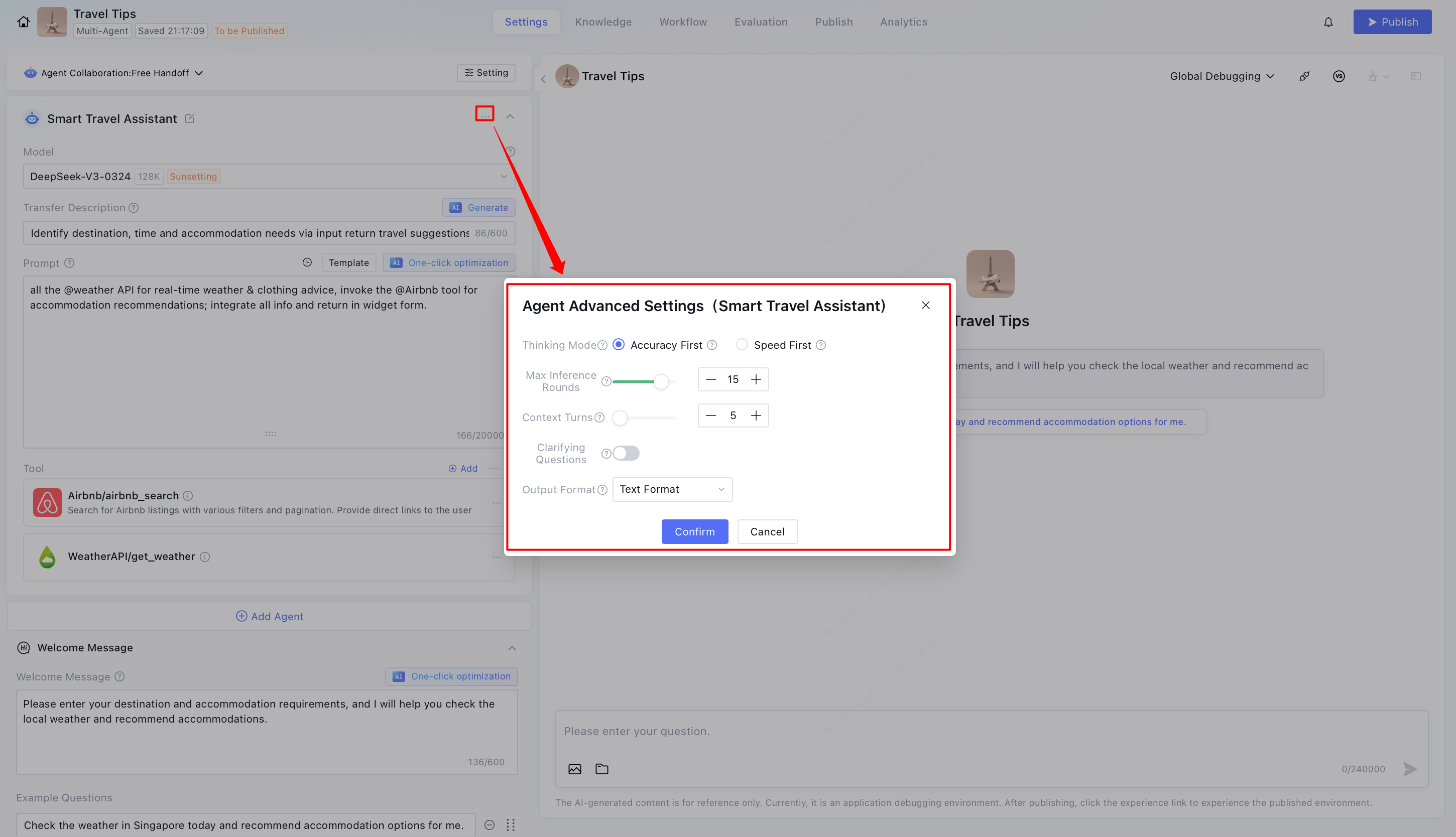Select the Accuracy First radio button
Screen dimensions: 1456x837
(x=619, y=344)
